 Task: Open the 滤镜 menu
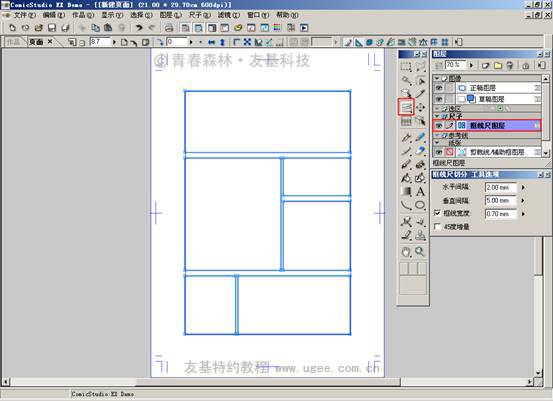229,15
